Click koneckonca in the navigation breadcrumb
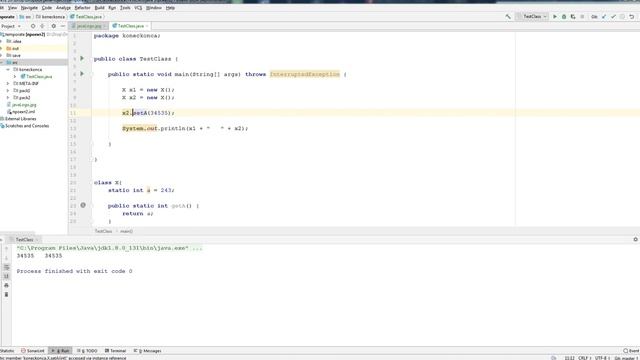Screen dimensions: 640x360 [51, 17]
